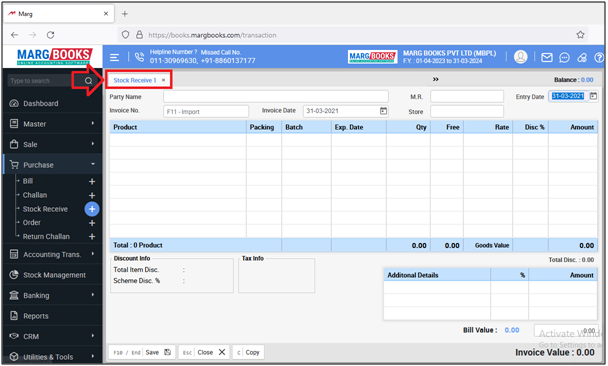Image resolution: width=608 pixels, height=366 pixels.
Task: Close the Stock Receive 1 tab
Action: [164, 80]
